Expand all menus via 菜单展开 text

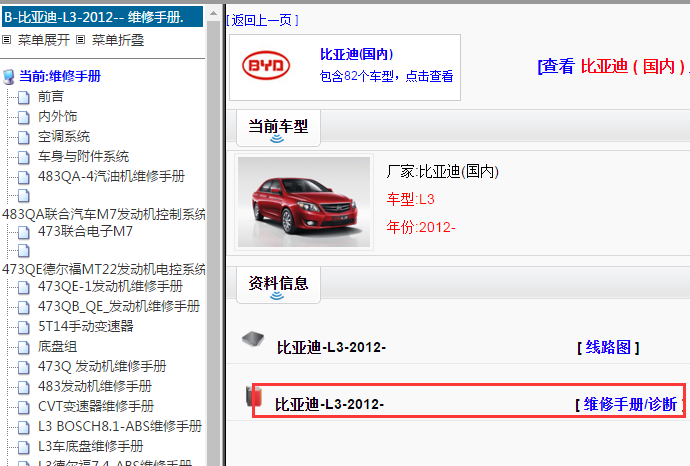(x=44, y=40)
